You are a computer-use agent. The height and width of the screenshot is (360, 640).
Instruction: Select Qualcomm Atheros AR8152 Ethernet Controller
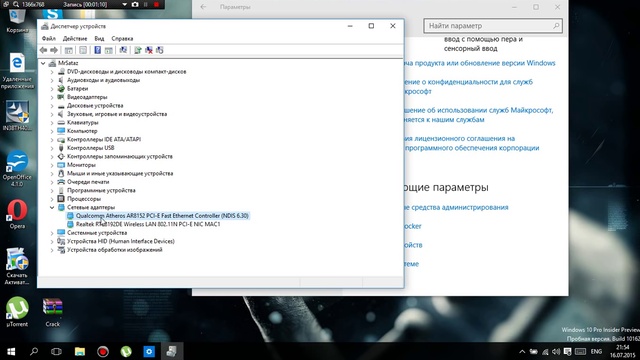coord(162,216)
